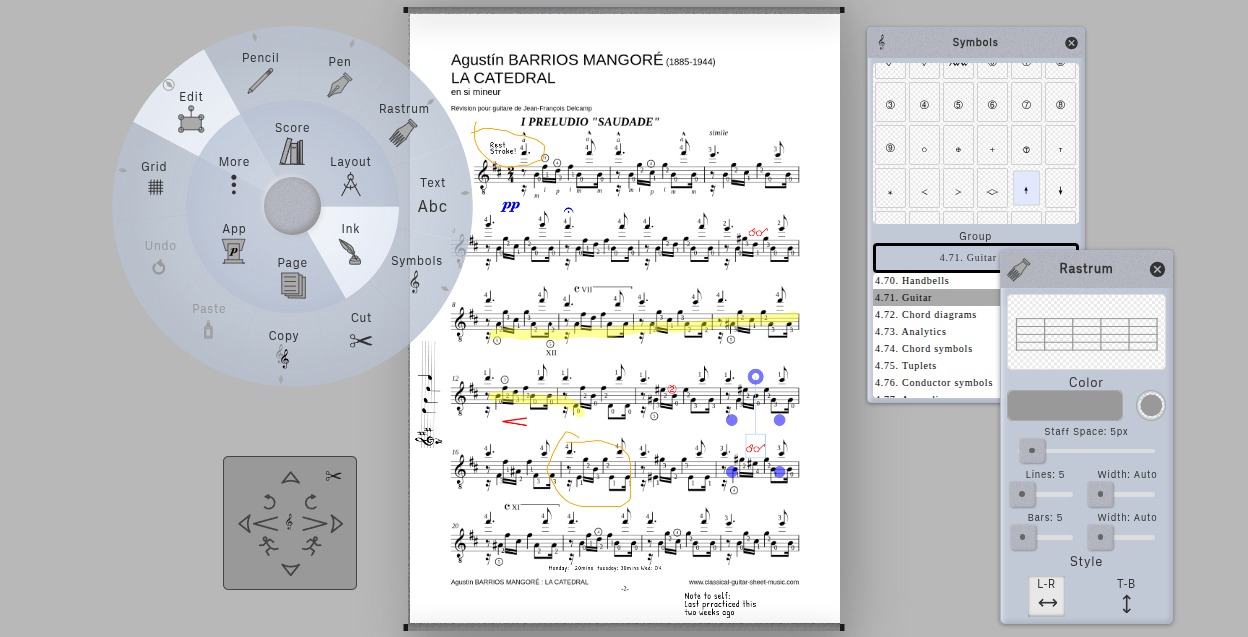The height and width of the screenshot is (637, 1248).
Task: Click the rotate counterclockwise arrow on navigation pad
Action: 269,501
